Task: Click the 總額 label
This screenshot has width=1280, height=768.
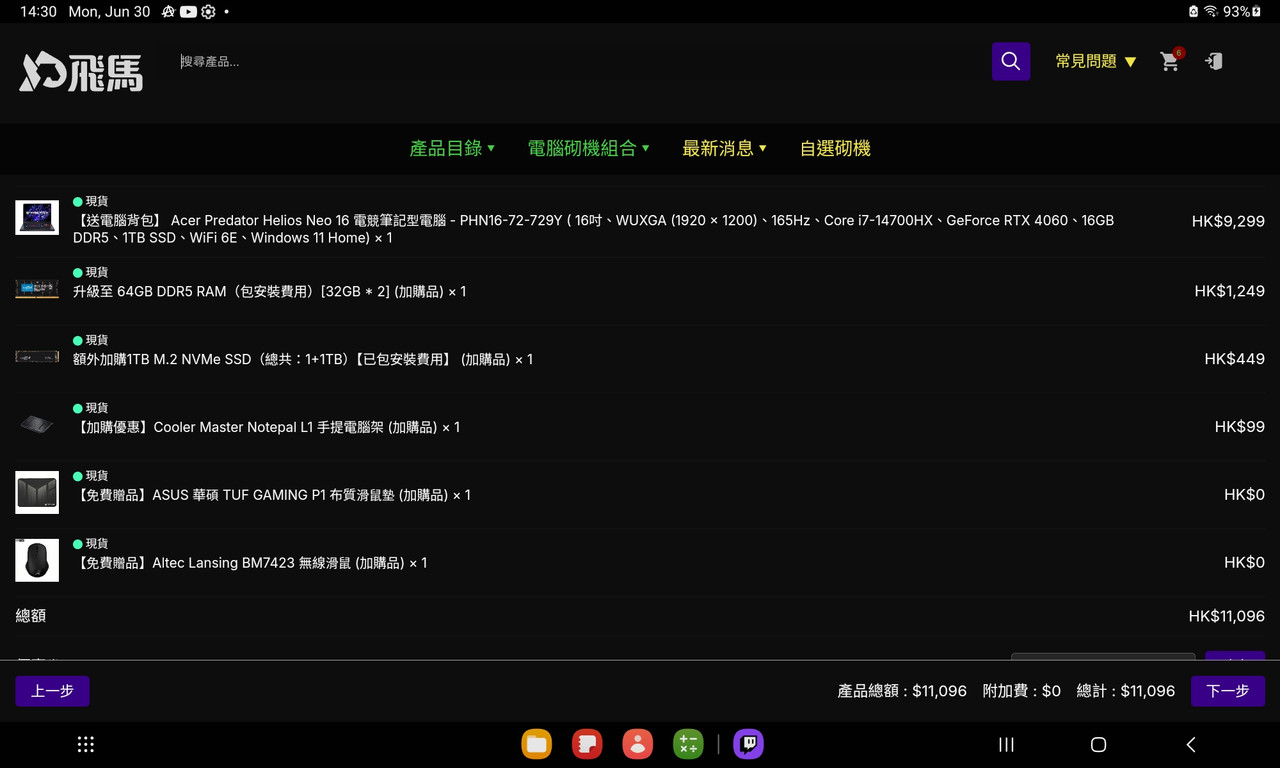Action: coord(31,616)
